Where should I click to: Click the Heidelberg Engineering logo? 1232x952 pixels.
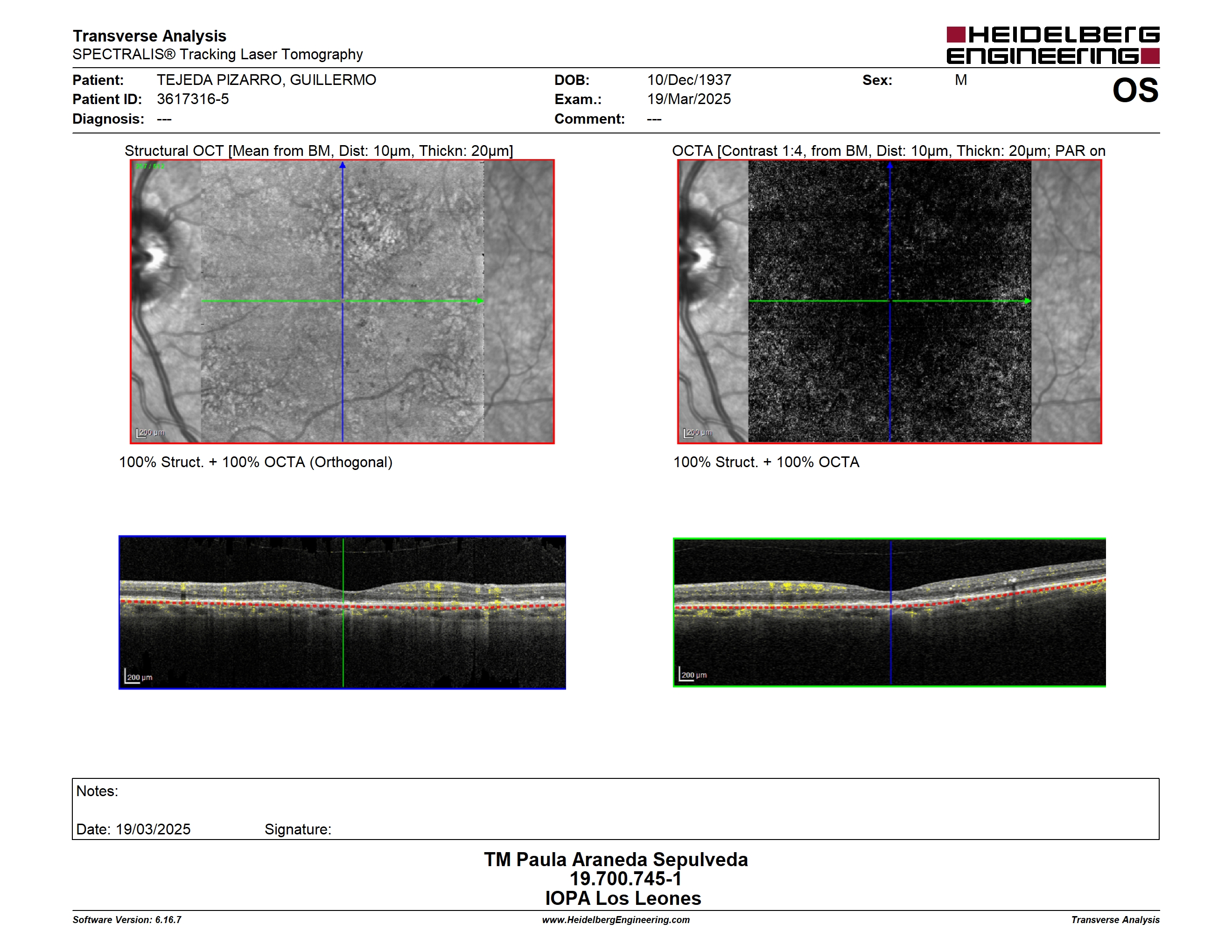click(x=1053, y=45)
